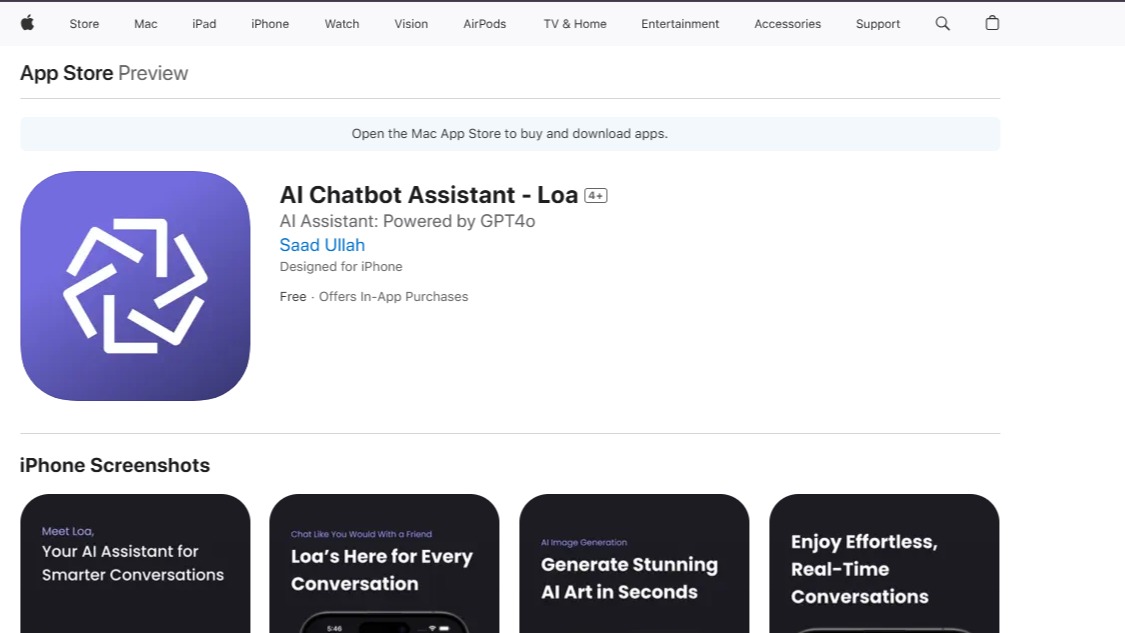This screenshot has height=633, width=1125.
Task: View the Meet Loa screenshot
Action: (x=136, y=563)
